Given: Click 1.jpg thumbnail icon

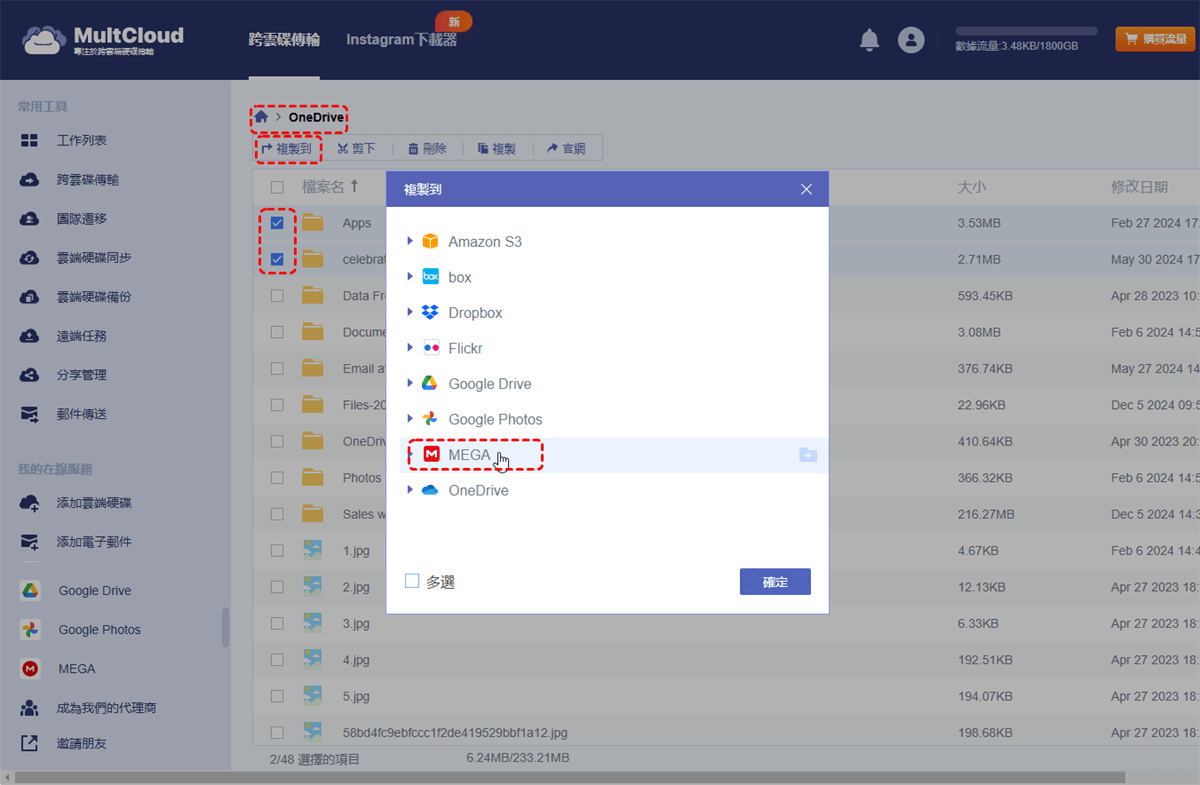Looking at the screenshot, I should point(313,550).
